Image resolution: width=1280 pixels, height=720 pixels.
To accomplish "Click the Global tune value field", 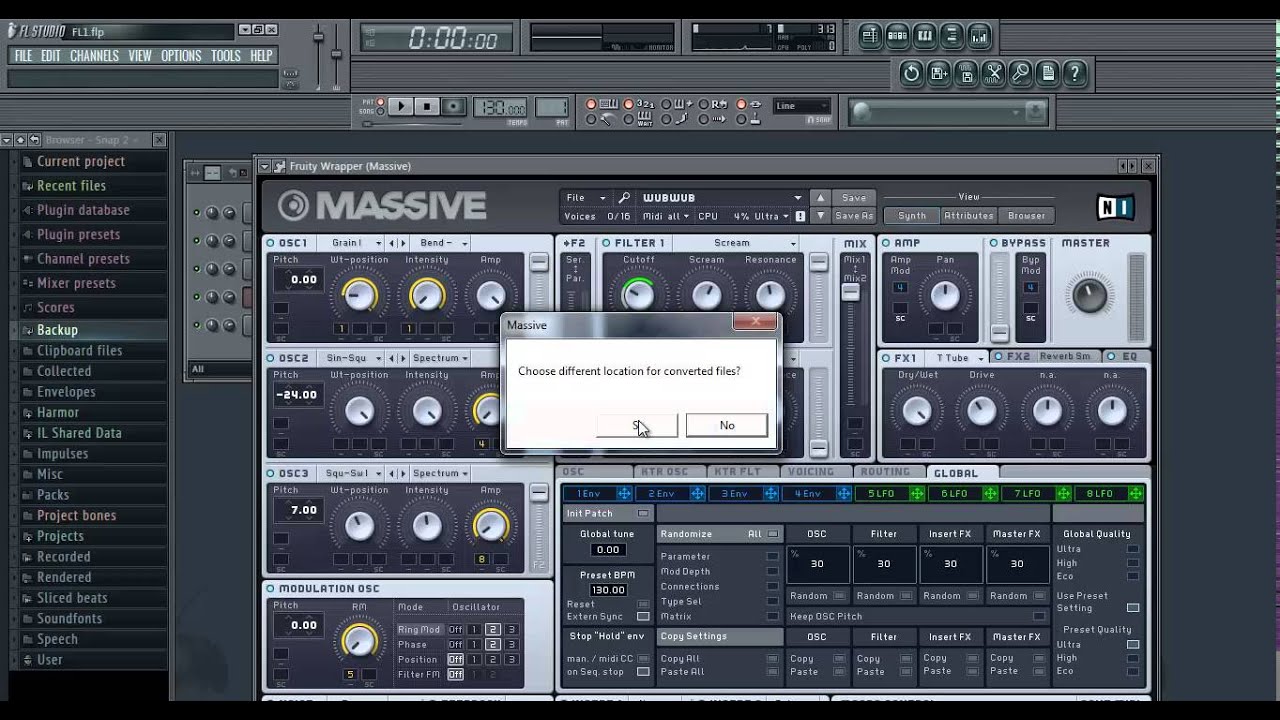I will (x=607, y=550).
